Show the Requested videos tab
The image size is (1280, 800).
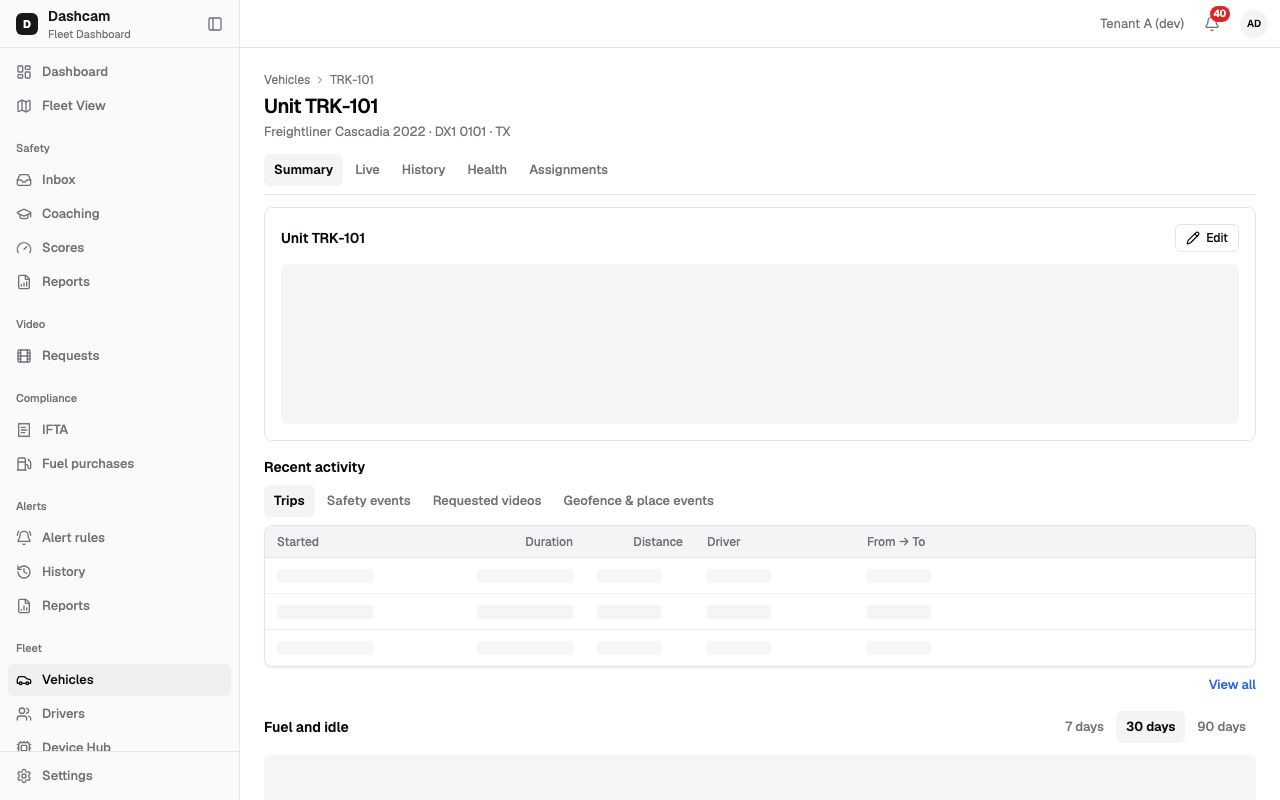pyautogui.click(x=487, y=501)
